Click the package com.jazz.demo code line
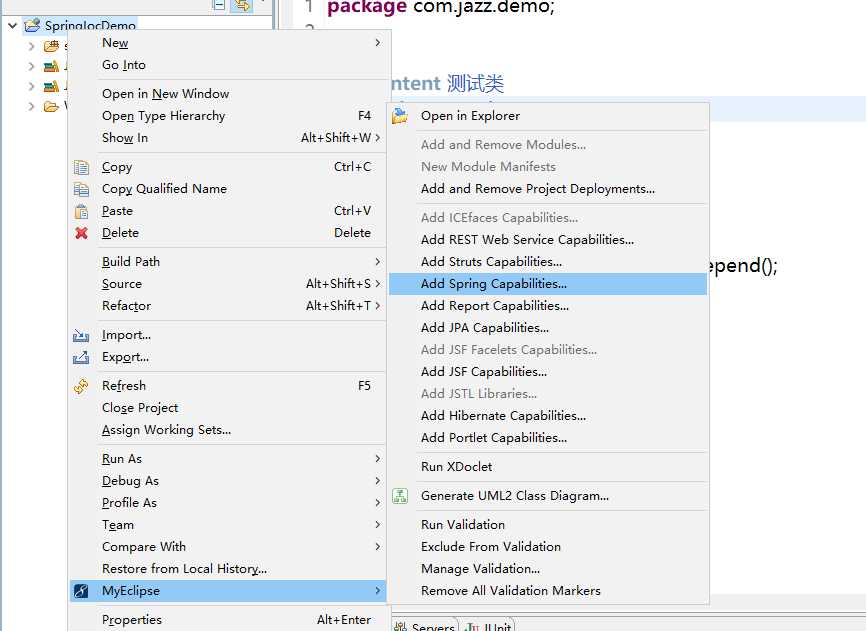 pyautogui.click(x=441, y=7)
